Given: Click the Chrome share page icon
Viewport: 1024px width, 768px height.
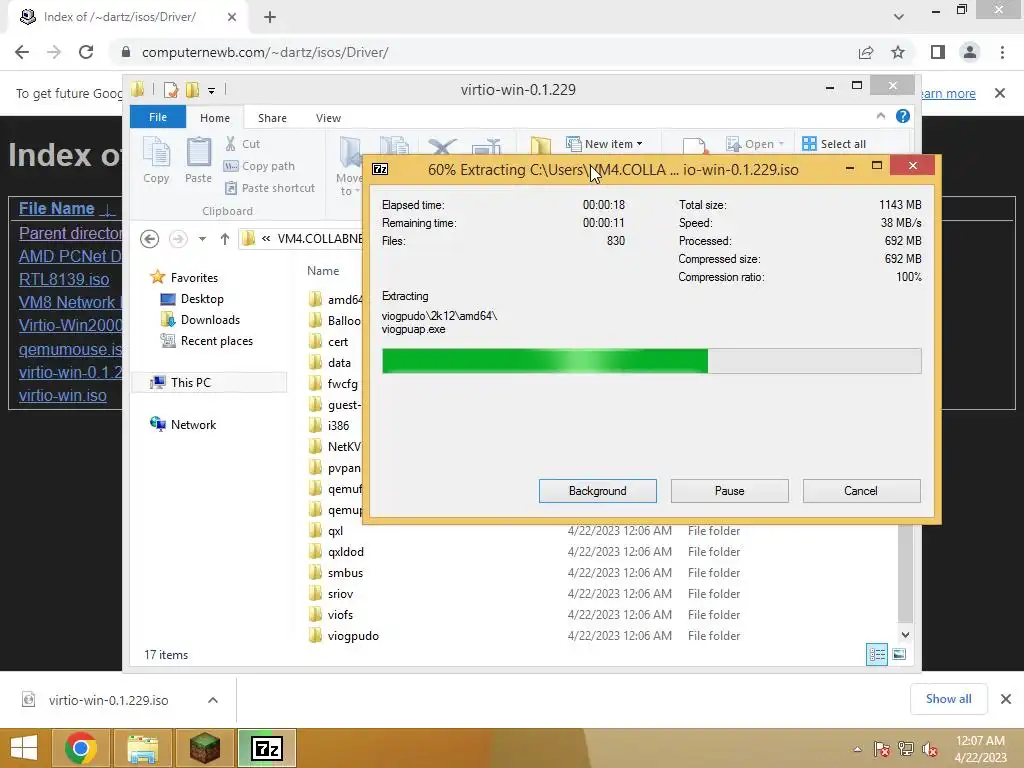Looking at the screenshot, I should point(866,52).
